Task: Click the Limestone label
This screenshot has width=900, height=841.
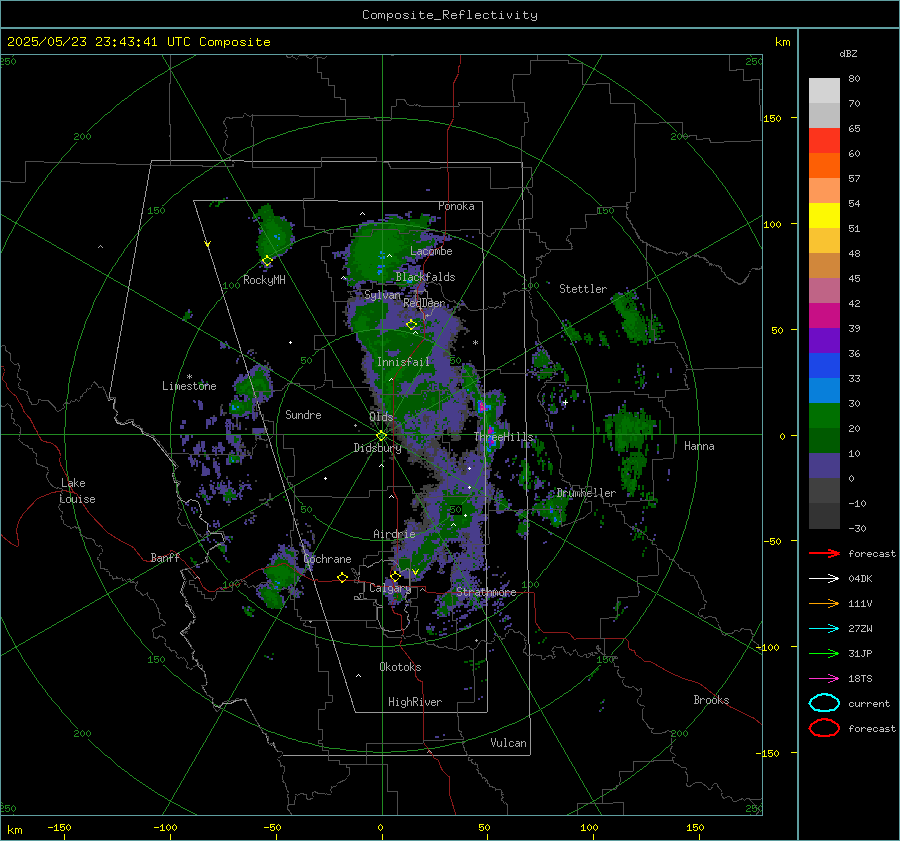Action: pyautogui.click(x=189, y=386)
